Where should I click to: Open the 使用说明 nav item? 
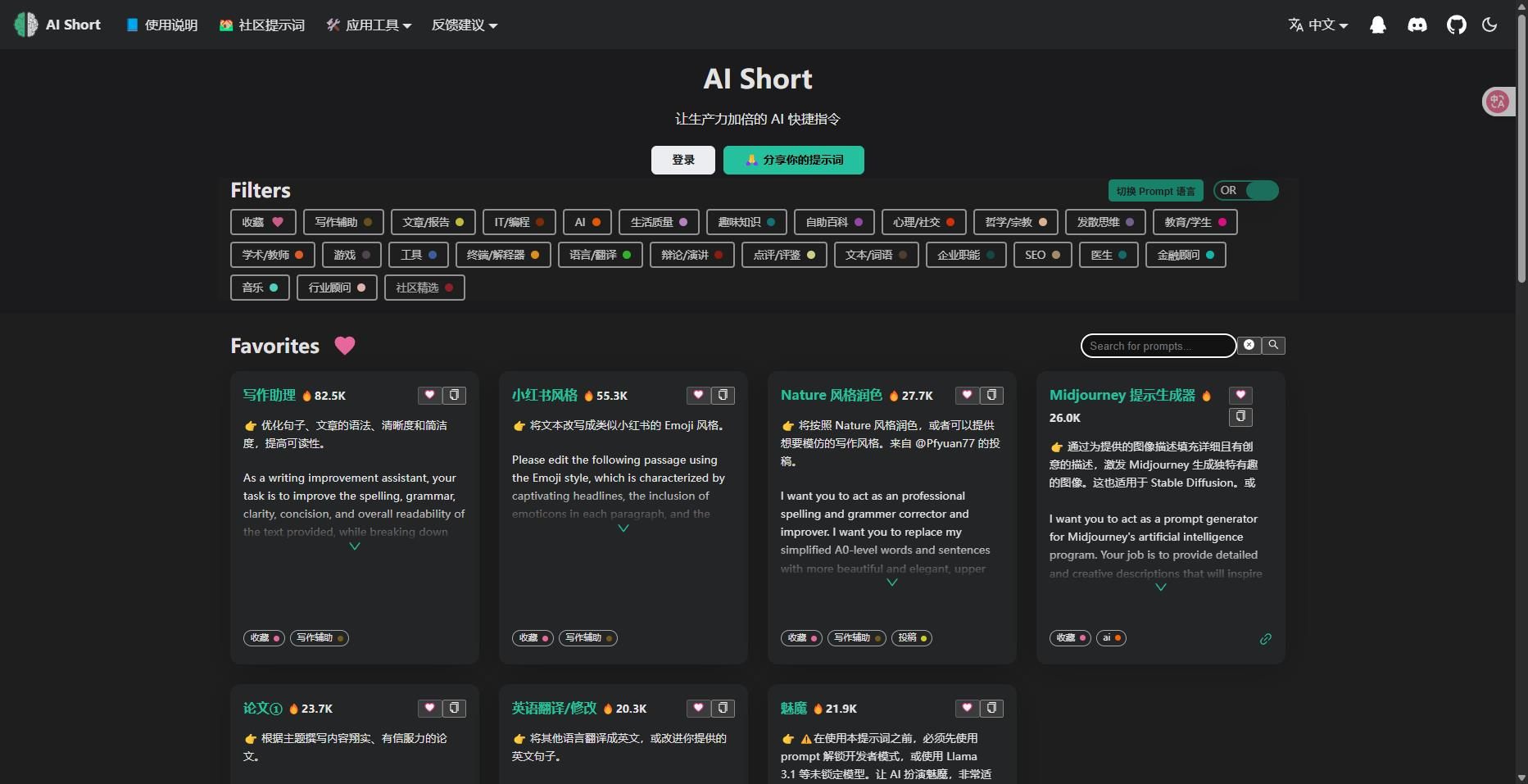coord(162,25)
